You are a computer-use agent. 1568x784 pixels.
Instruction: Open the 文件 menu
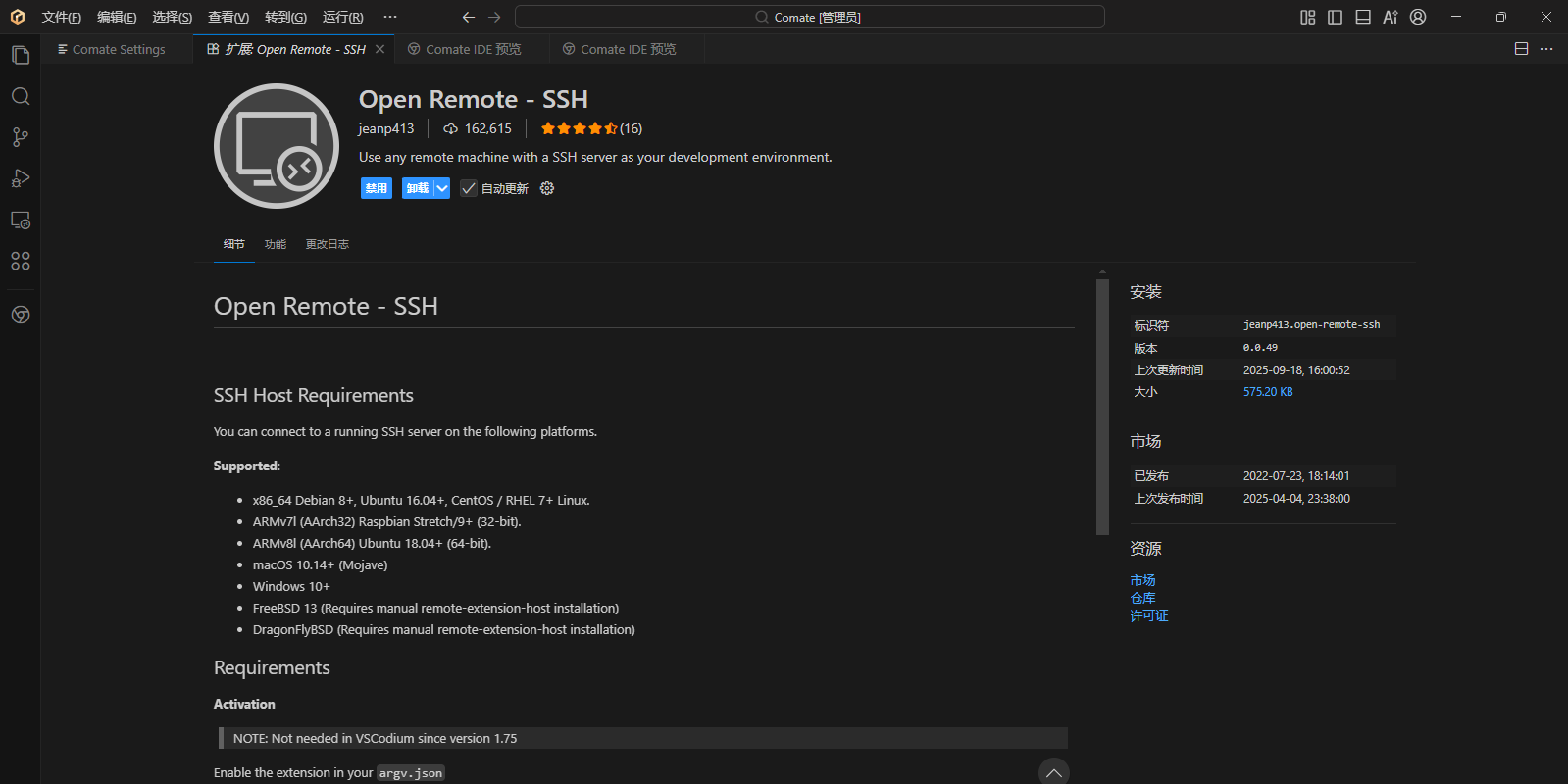coord(61,17)
